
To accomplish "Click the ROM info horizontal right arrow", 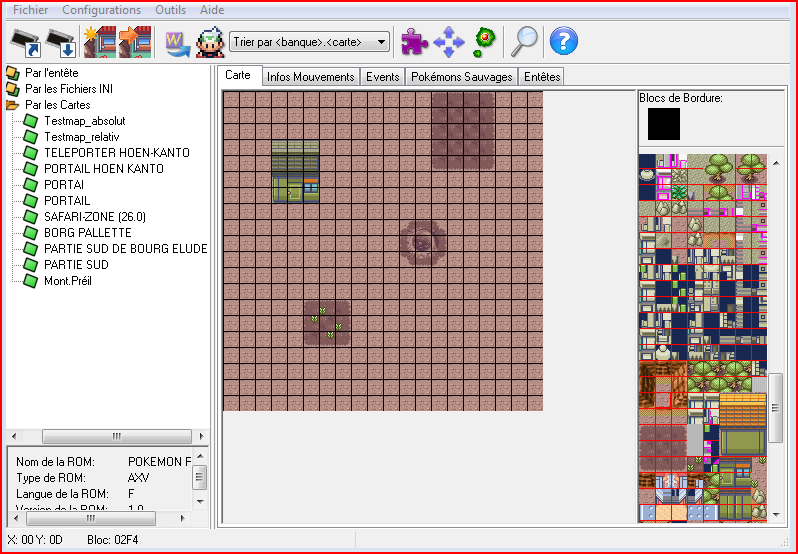I will click(183, 518).
